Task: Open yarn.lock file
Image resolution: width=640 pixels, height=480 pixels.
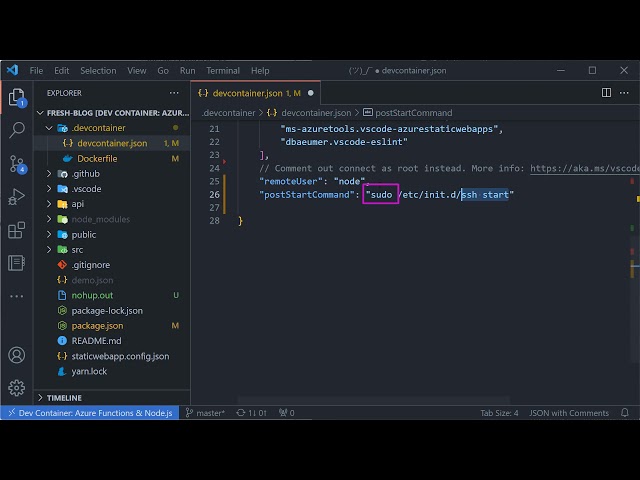Action: 112,371
